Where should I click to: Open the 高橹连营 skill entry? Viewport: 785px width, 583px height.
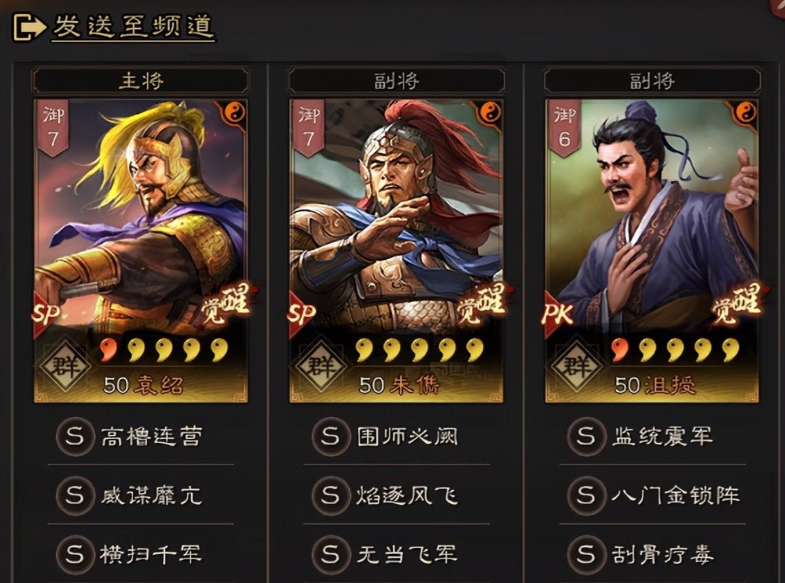(141, 436)
